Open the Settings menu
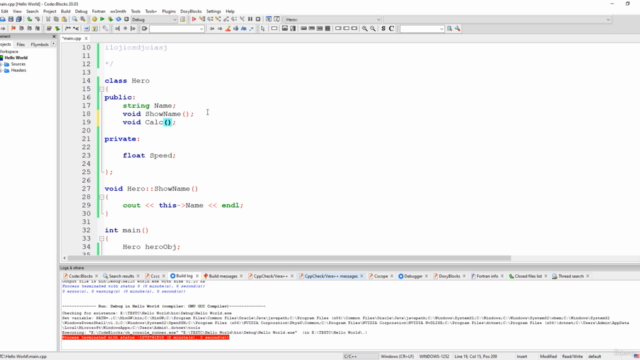Viewport: 640px width, 360px height. [213, 11]
